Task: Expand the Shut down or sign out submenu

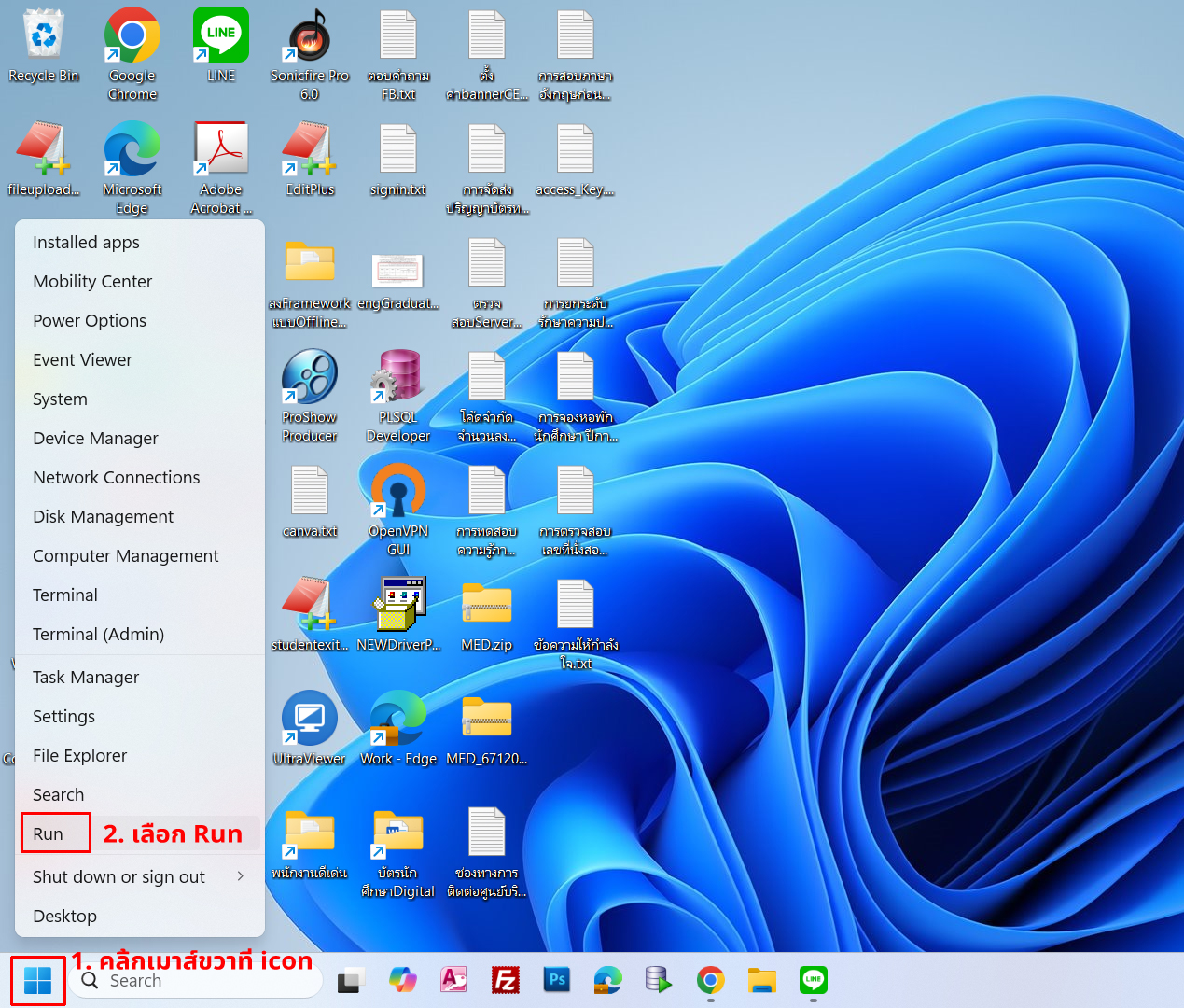Action: click(140, 877)
